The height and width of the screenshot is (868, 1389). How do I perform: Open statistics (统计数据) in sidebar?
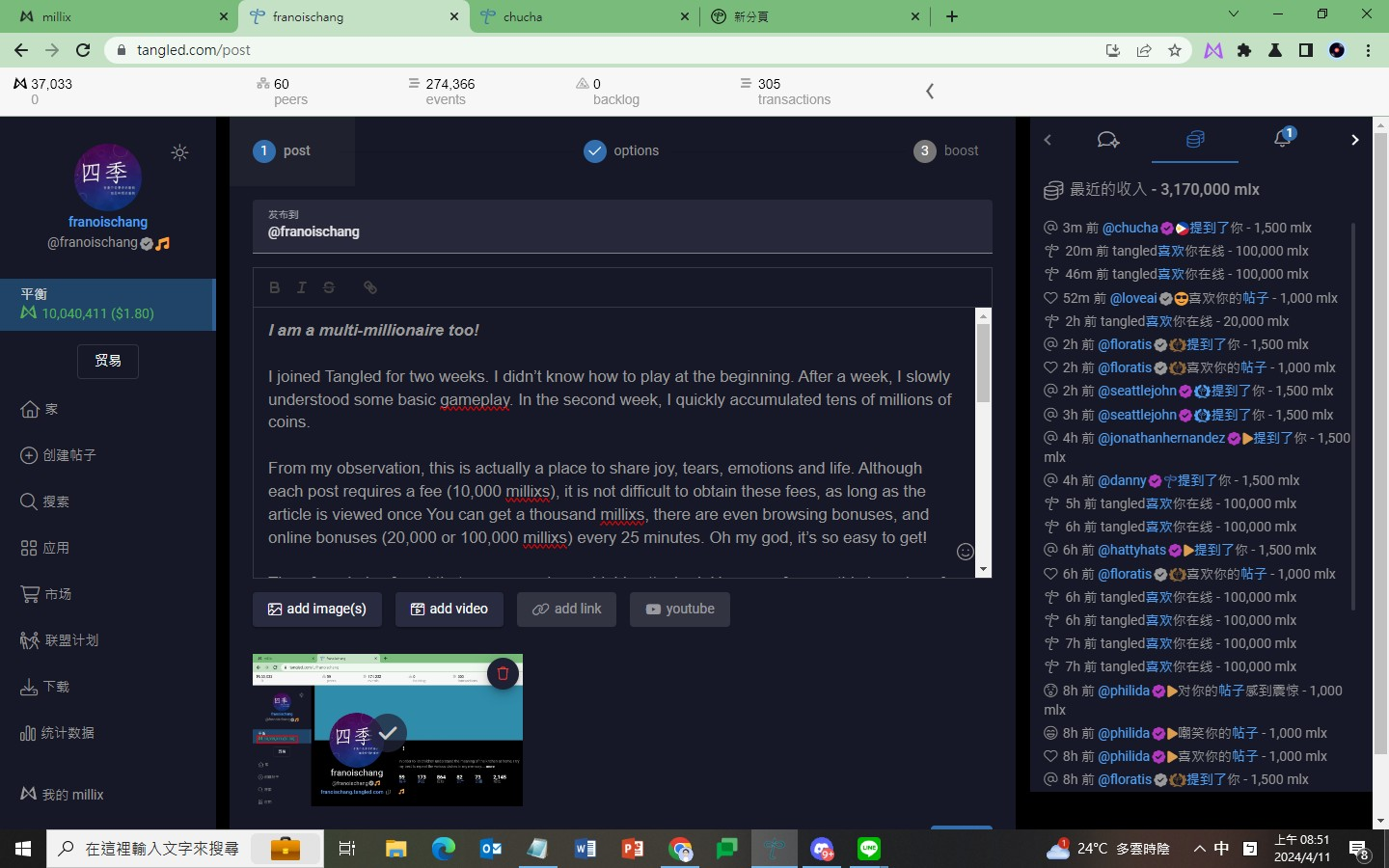[x=57, y=733]
